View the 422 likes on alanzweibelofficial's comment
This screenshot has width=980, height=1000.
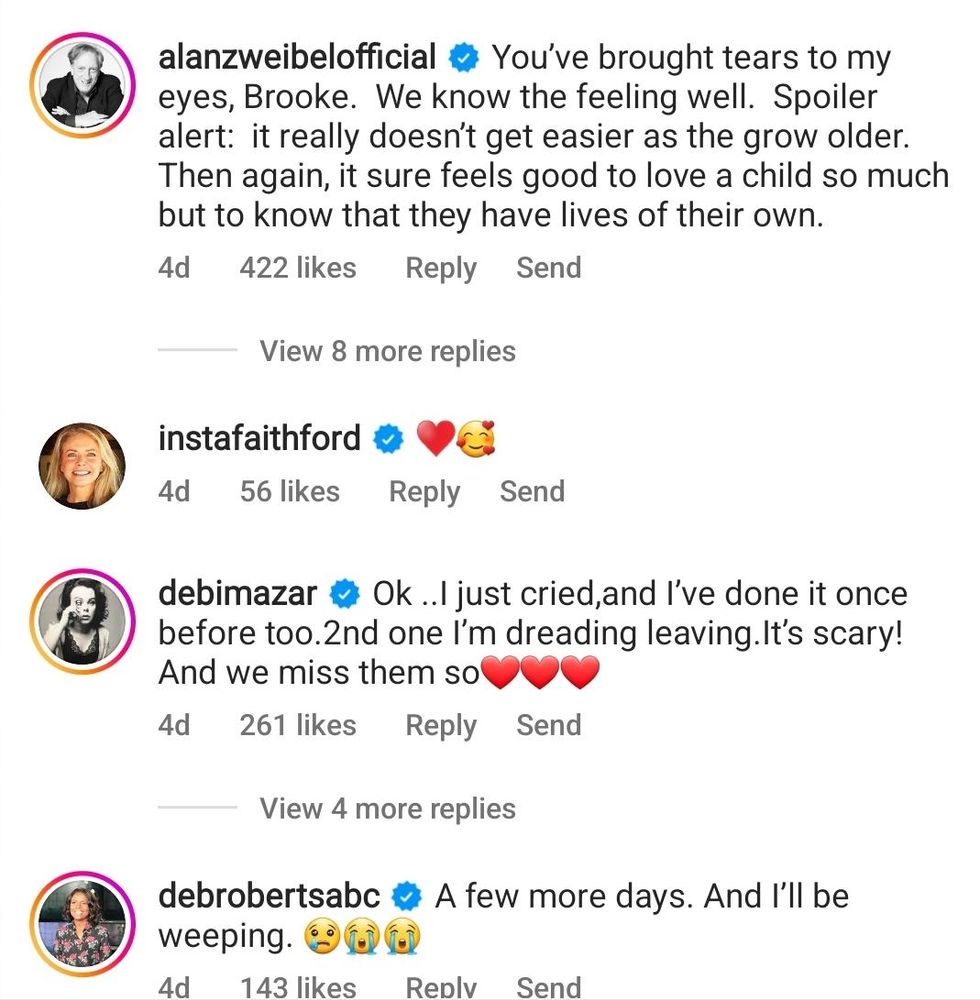tap(297, 268)
